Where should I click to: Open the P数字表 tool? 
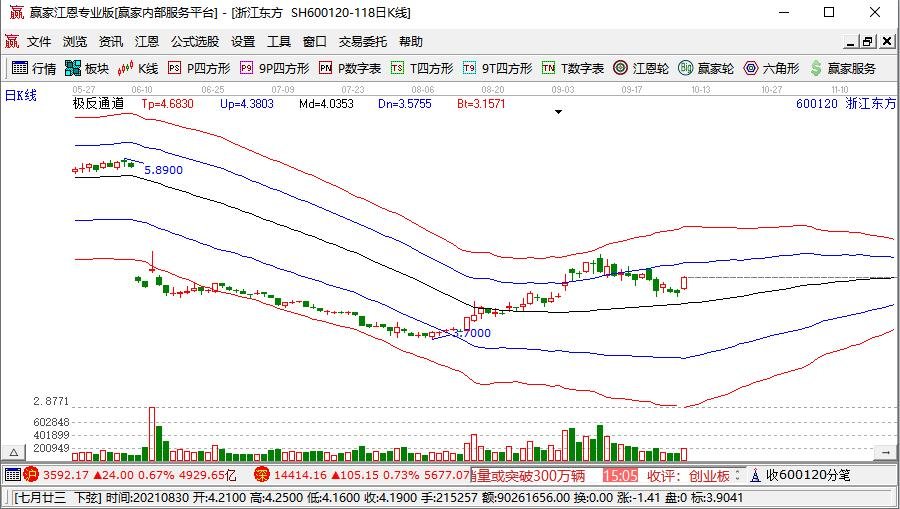click(x=350, y=68)
